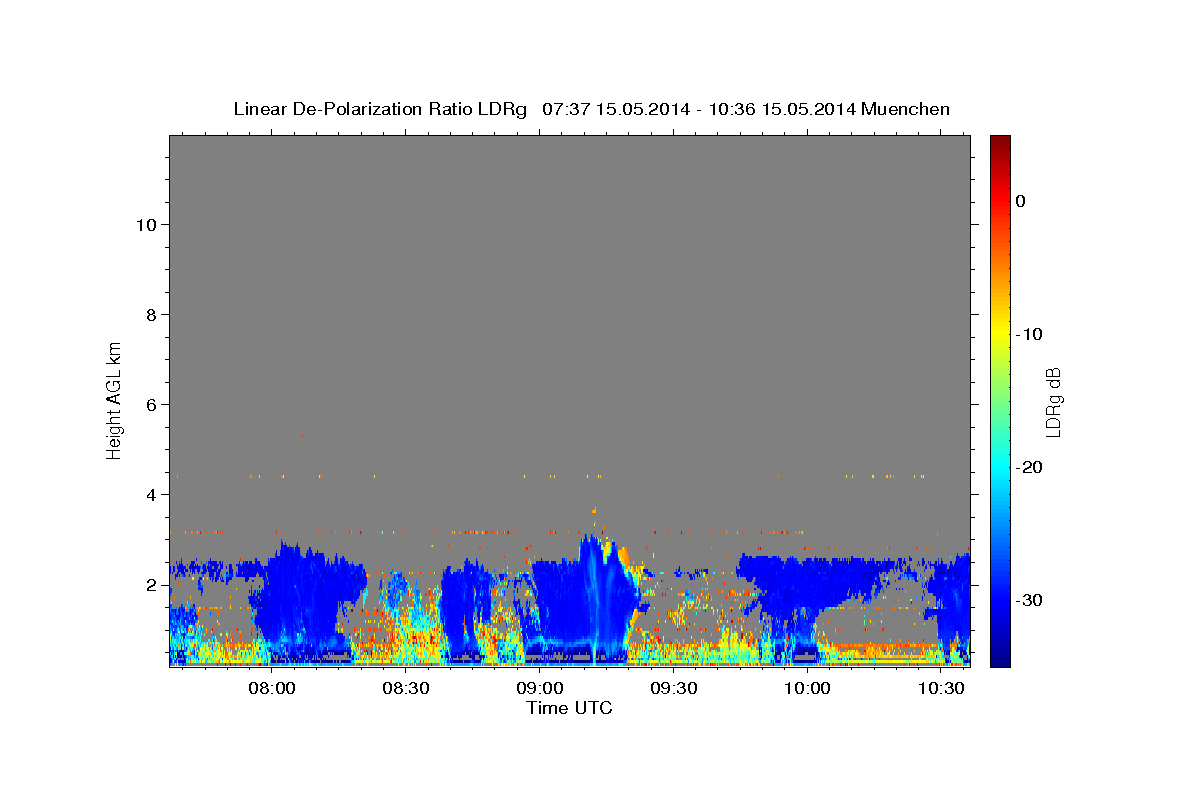The image size is (1200, 800).
Task: Click the colorbar -10 label
Action: click(x=1030, y=334)
